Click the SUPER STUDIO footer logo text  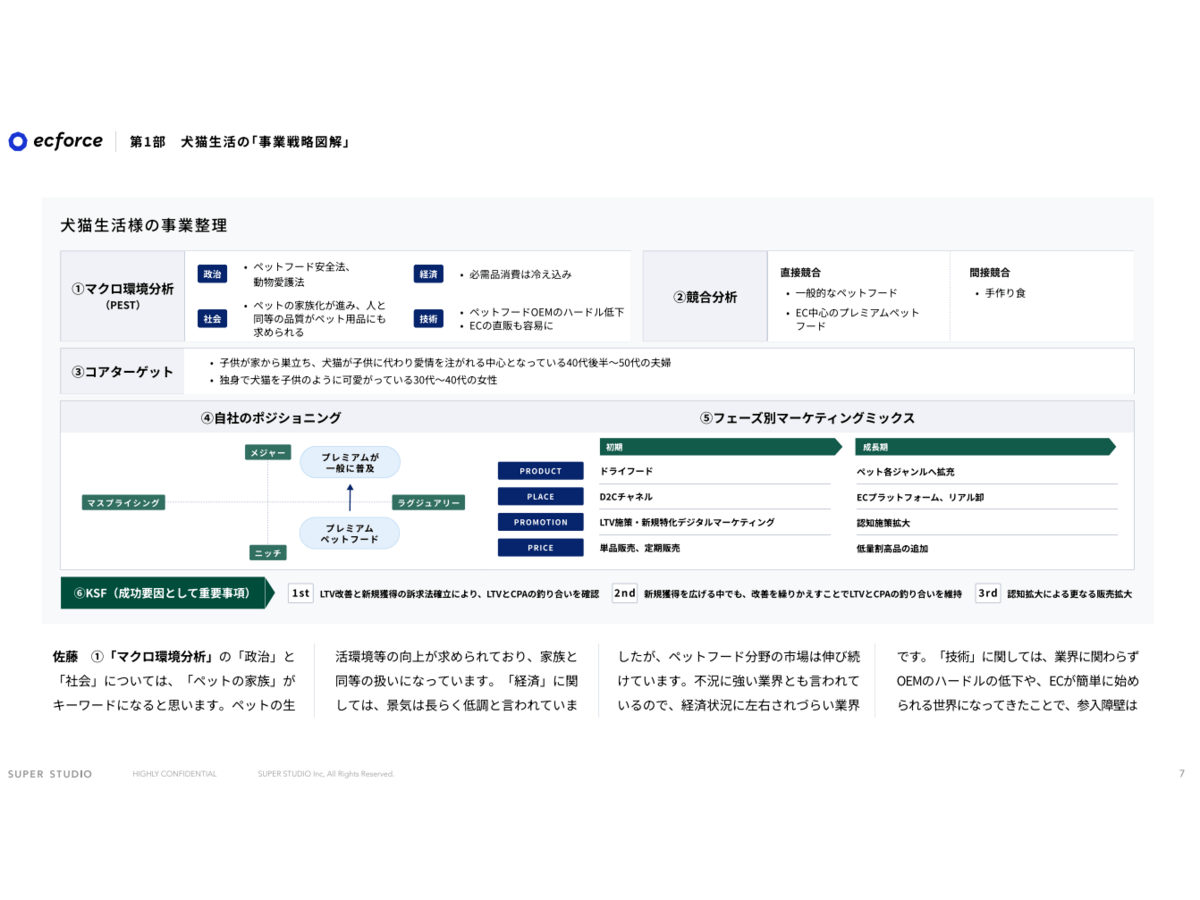tap(50, 774)
